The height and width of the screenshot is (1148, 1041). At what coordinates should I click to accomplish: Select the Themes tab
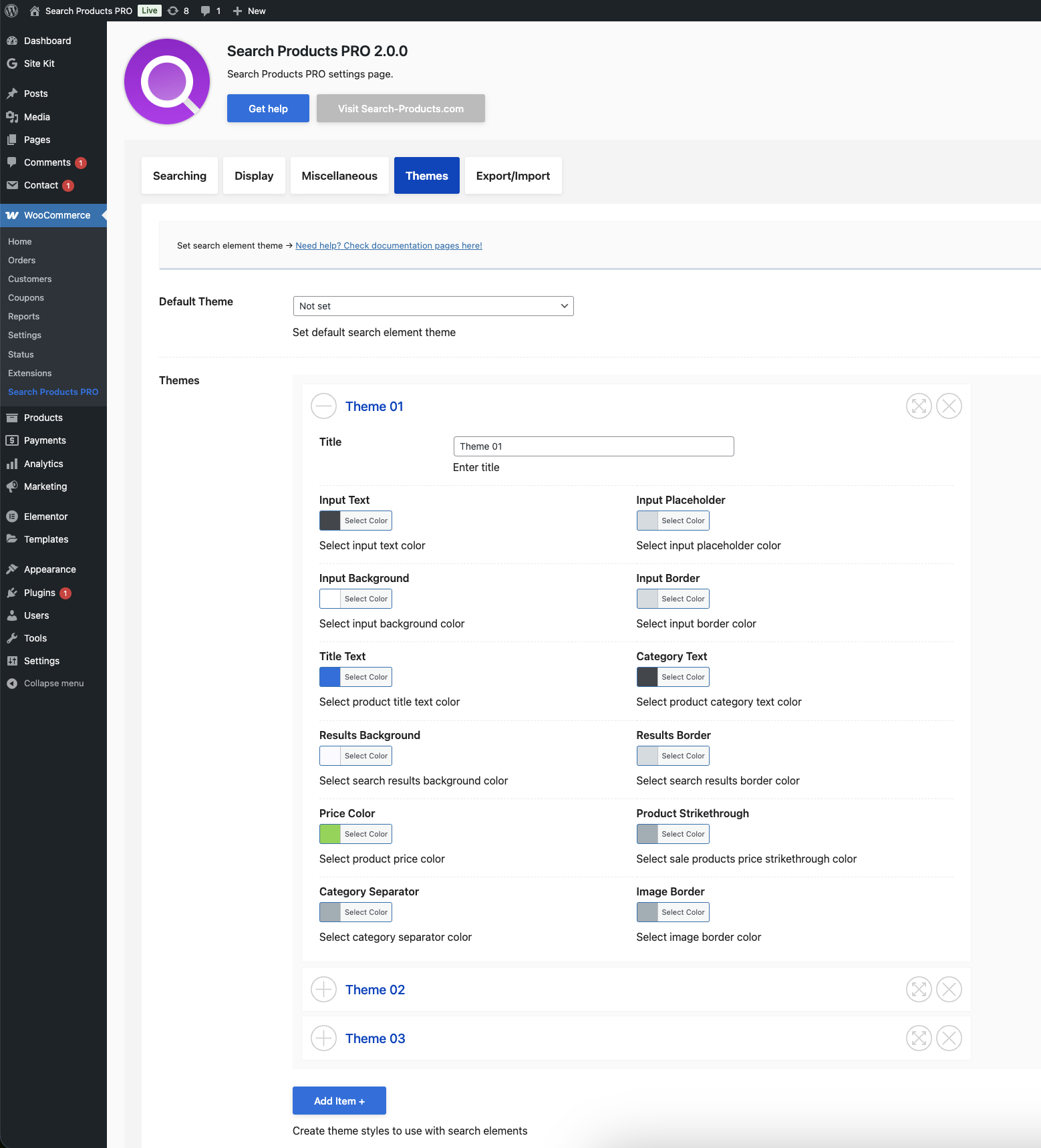coord(427,176)
